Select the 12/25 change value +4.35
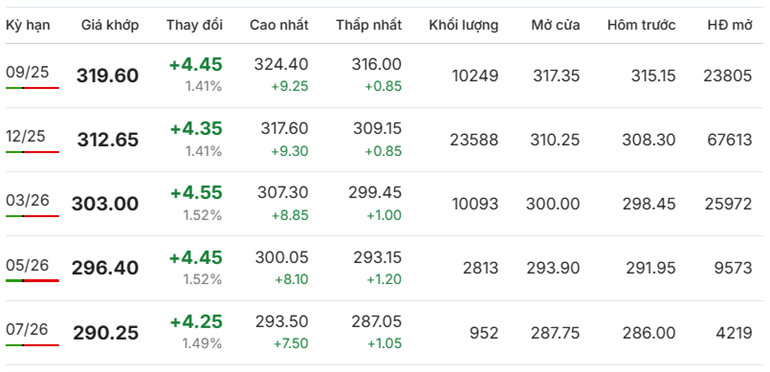The image size is (770, 372). pos(196,129)
